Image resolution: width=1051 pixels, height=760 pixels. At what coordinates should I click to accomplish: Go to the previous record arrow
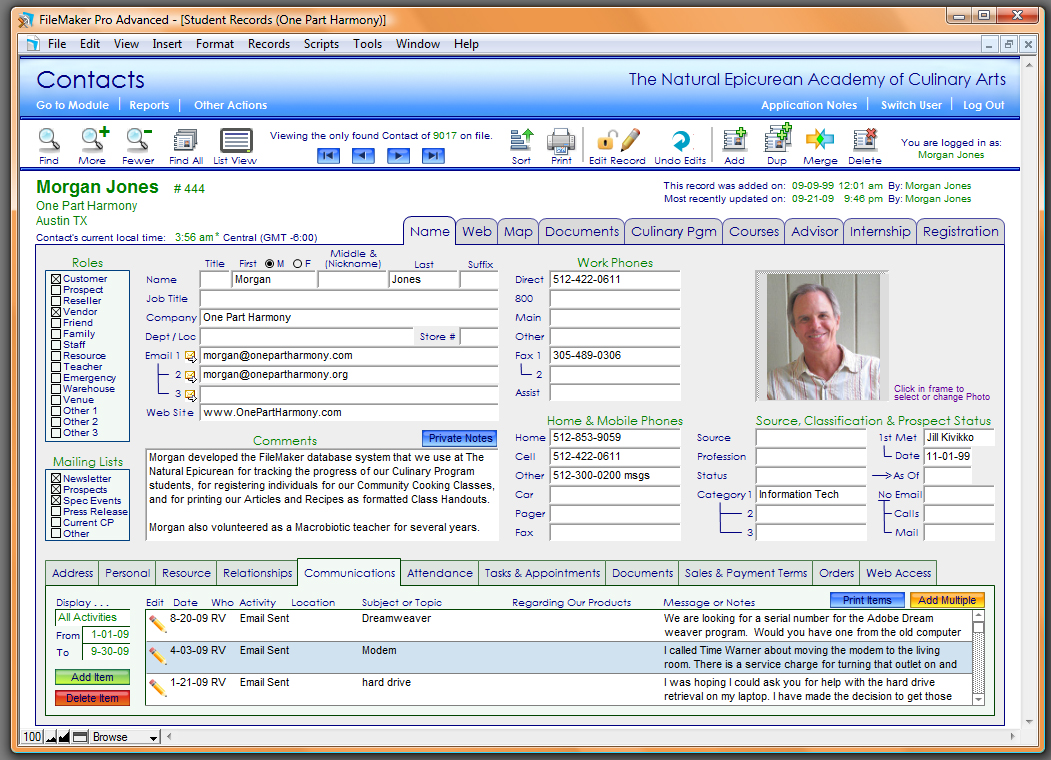point(363,156)
